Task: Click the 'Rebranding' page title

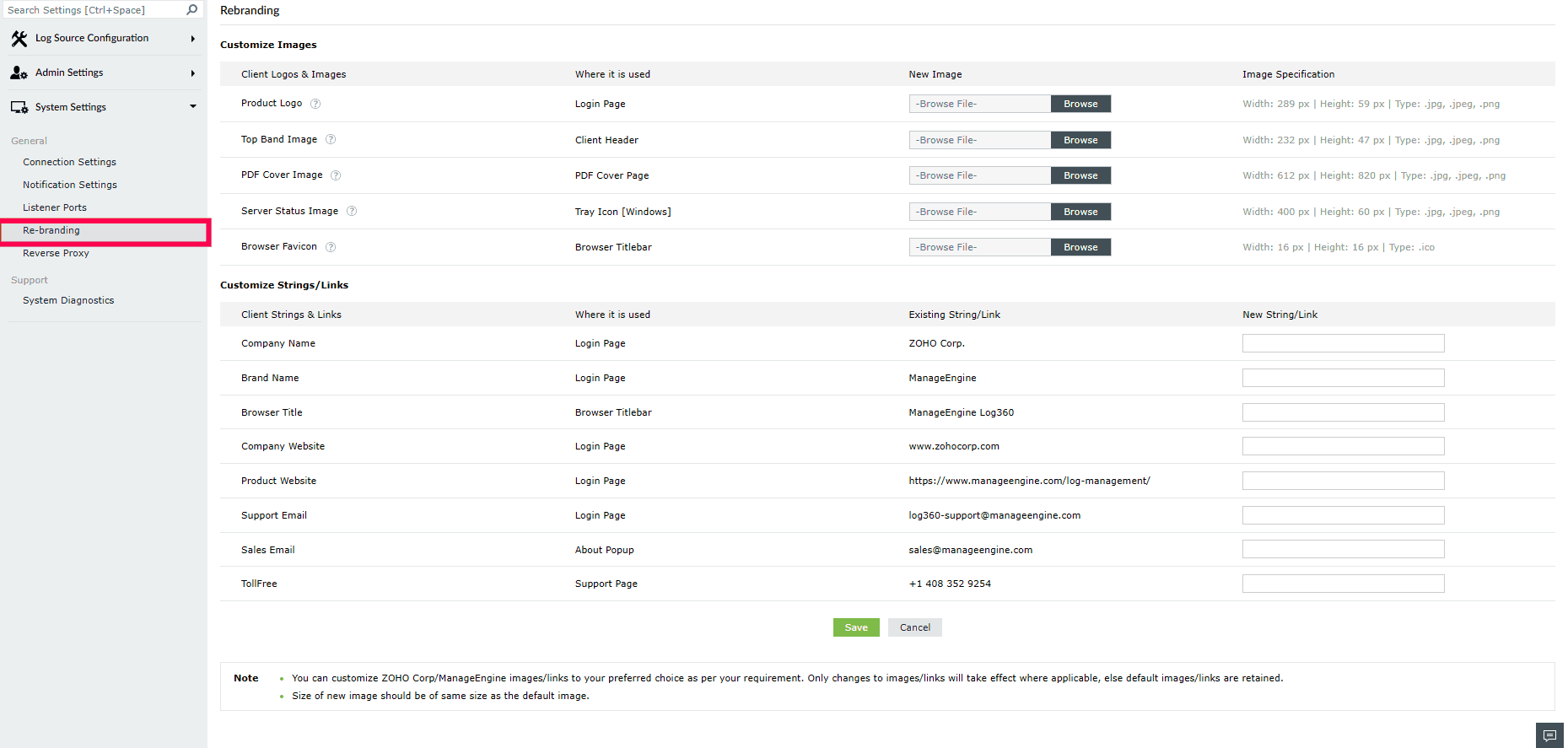Action: pyautogui.click(x=250, y=10)
